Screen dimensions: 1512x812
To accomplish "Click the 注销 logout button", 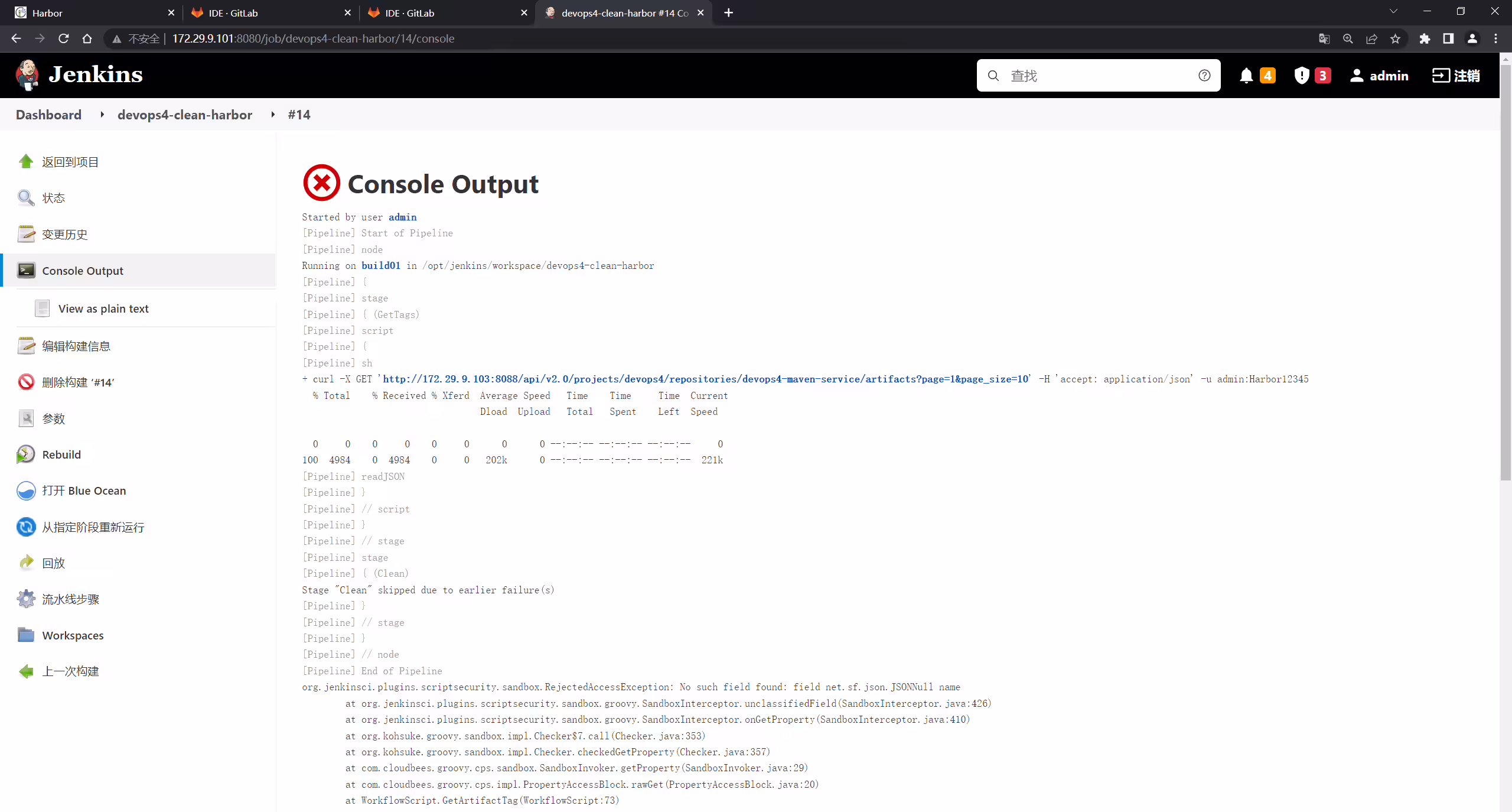I will (x=1456, y=76).
